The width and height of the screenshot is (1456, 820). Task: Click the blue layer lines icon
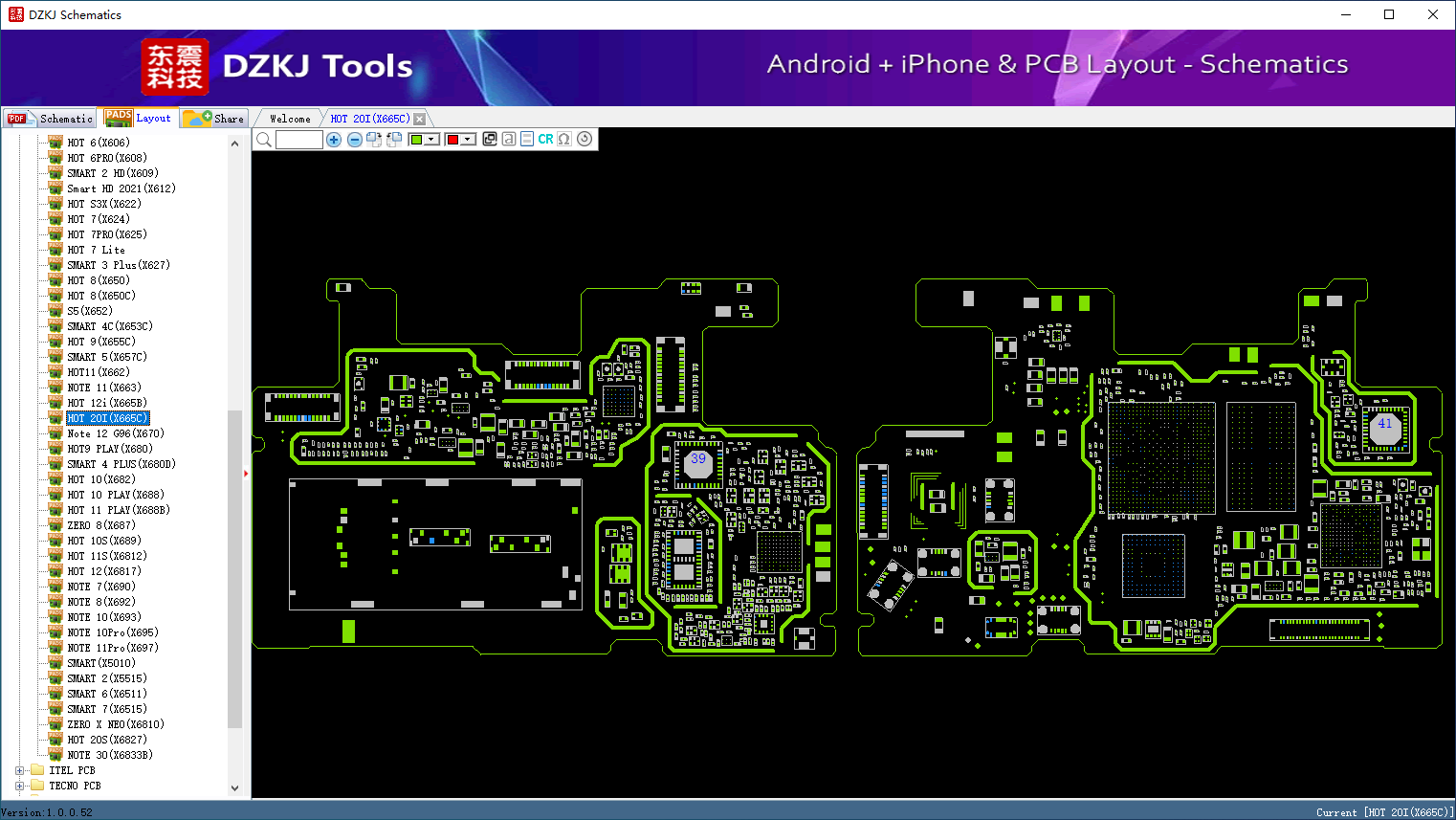527,140
